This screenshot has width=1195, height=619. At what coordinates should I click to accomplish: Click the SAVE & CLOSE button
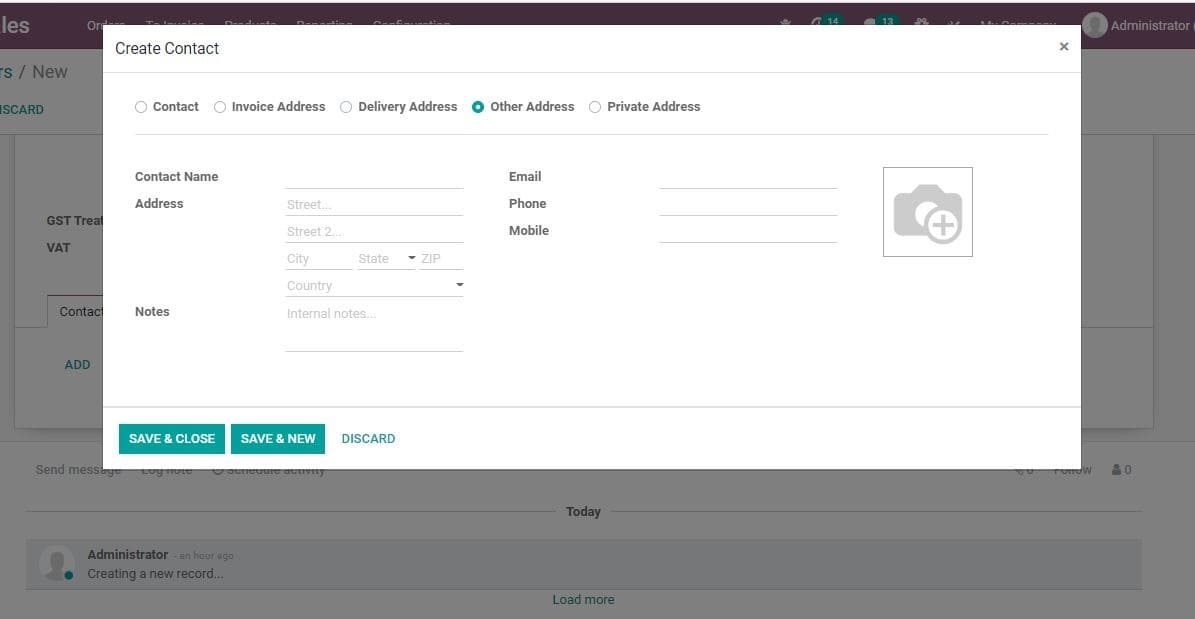[x=171, y=438]
